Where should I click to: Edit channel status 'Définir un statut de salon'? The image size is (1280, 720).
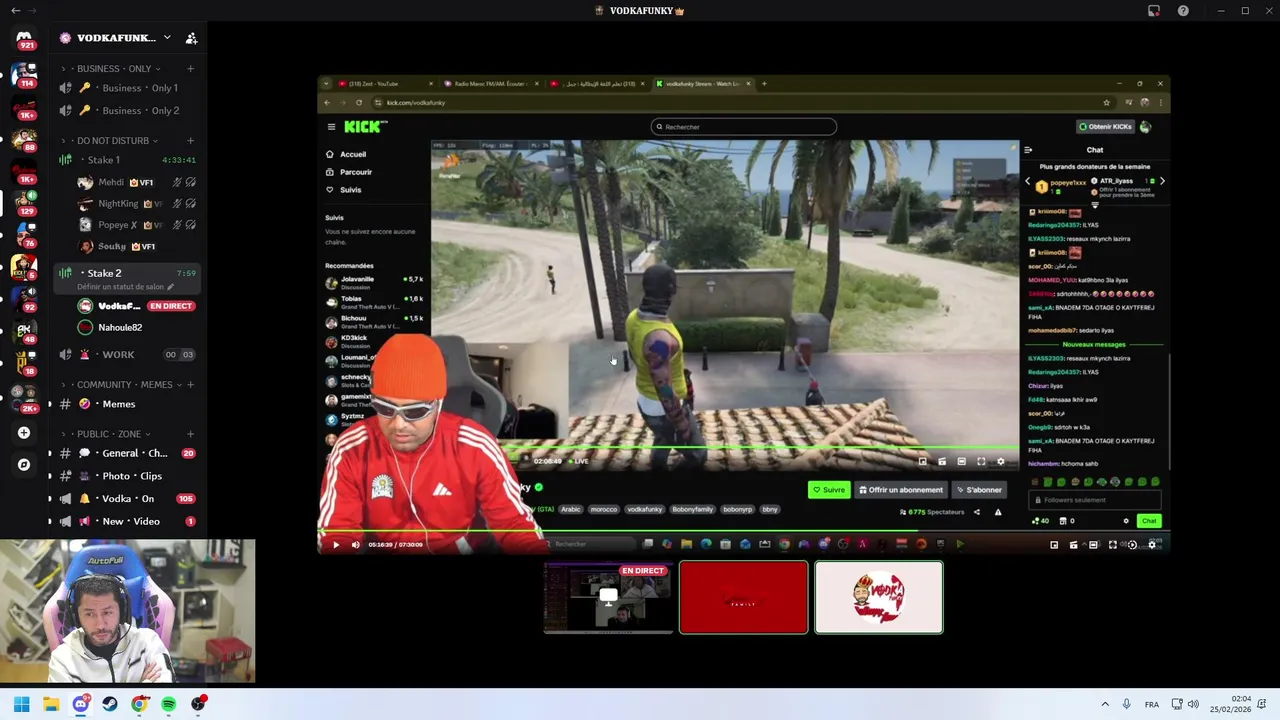pos(126,287)
